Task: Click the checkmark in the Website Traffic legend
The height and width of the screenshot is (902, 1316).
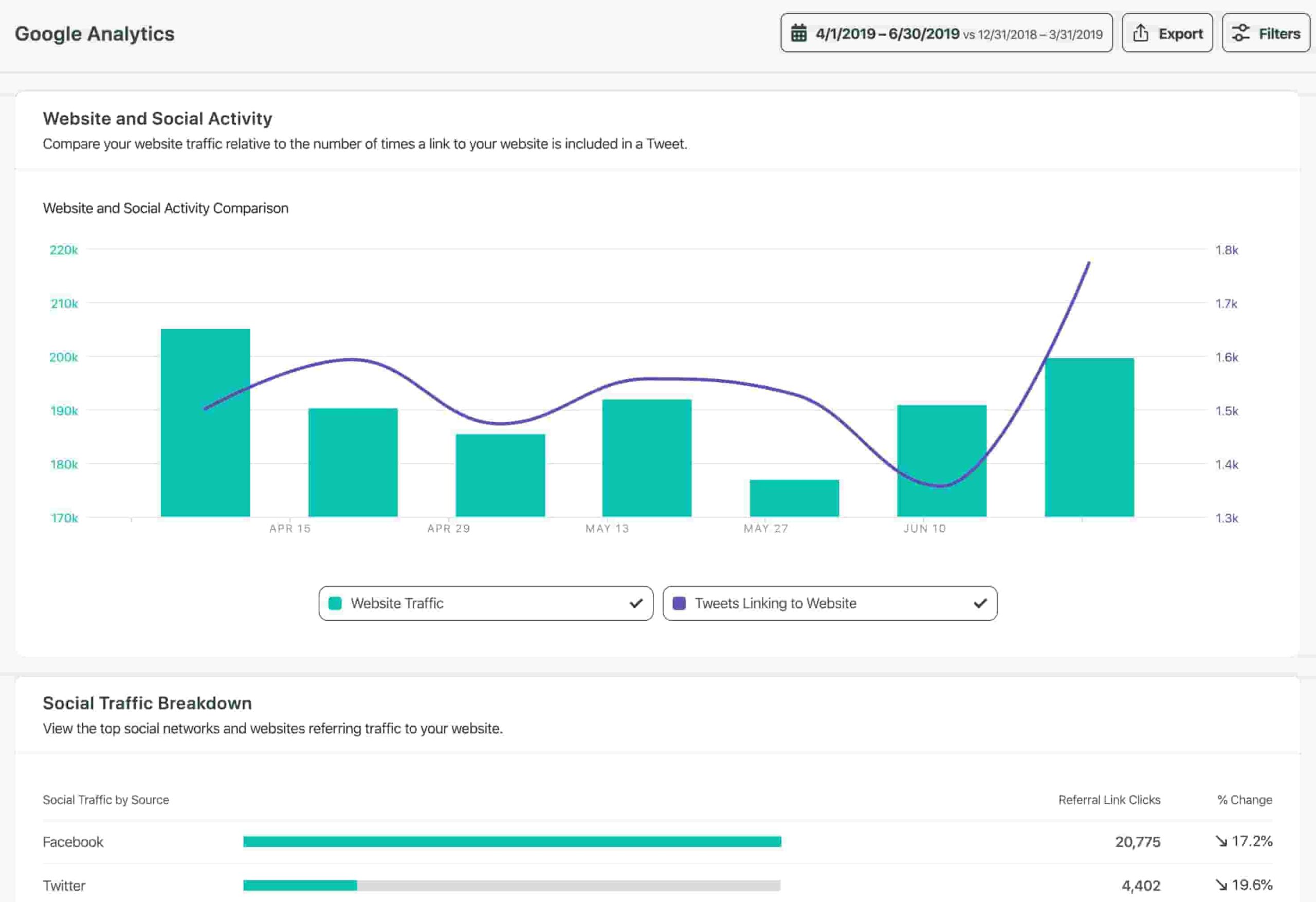Action: [635, 603]
